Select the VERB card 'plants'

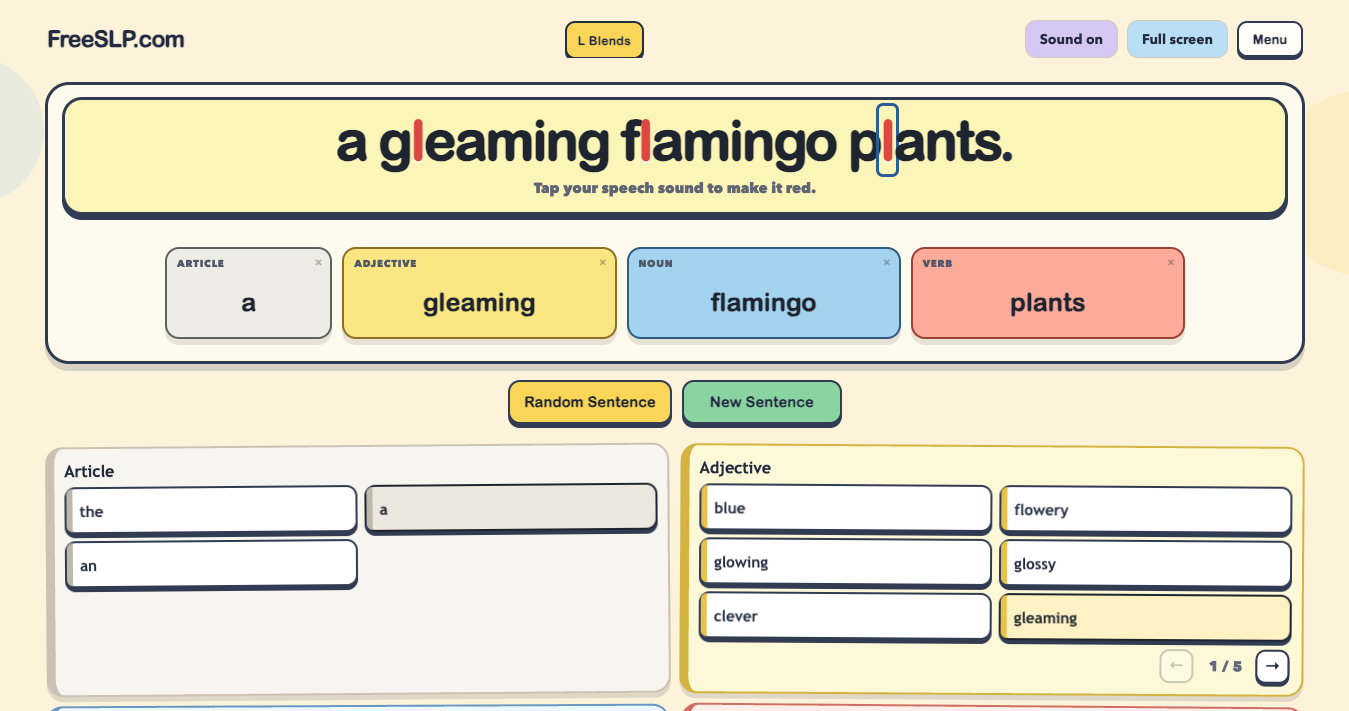point(1047,293)
